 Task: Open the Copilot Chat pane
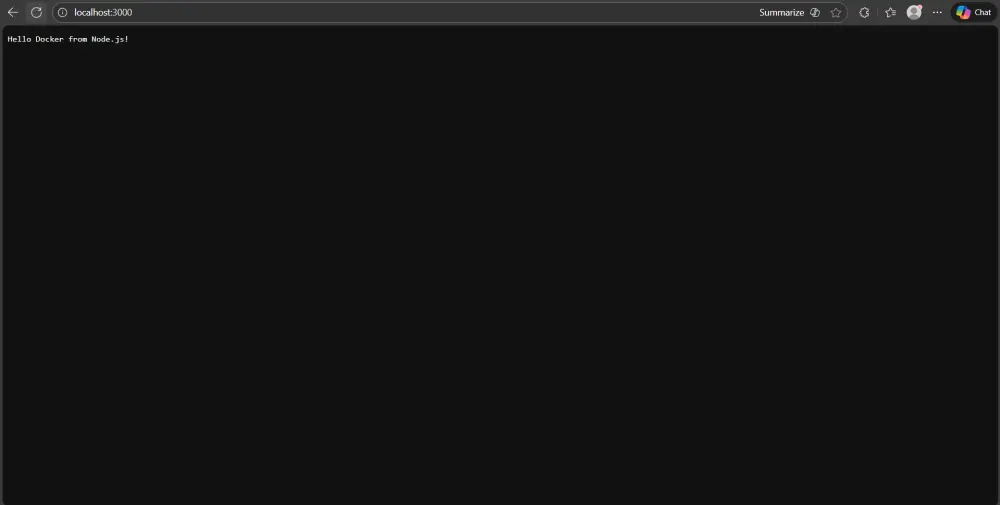[x=974, y=12]
